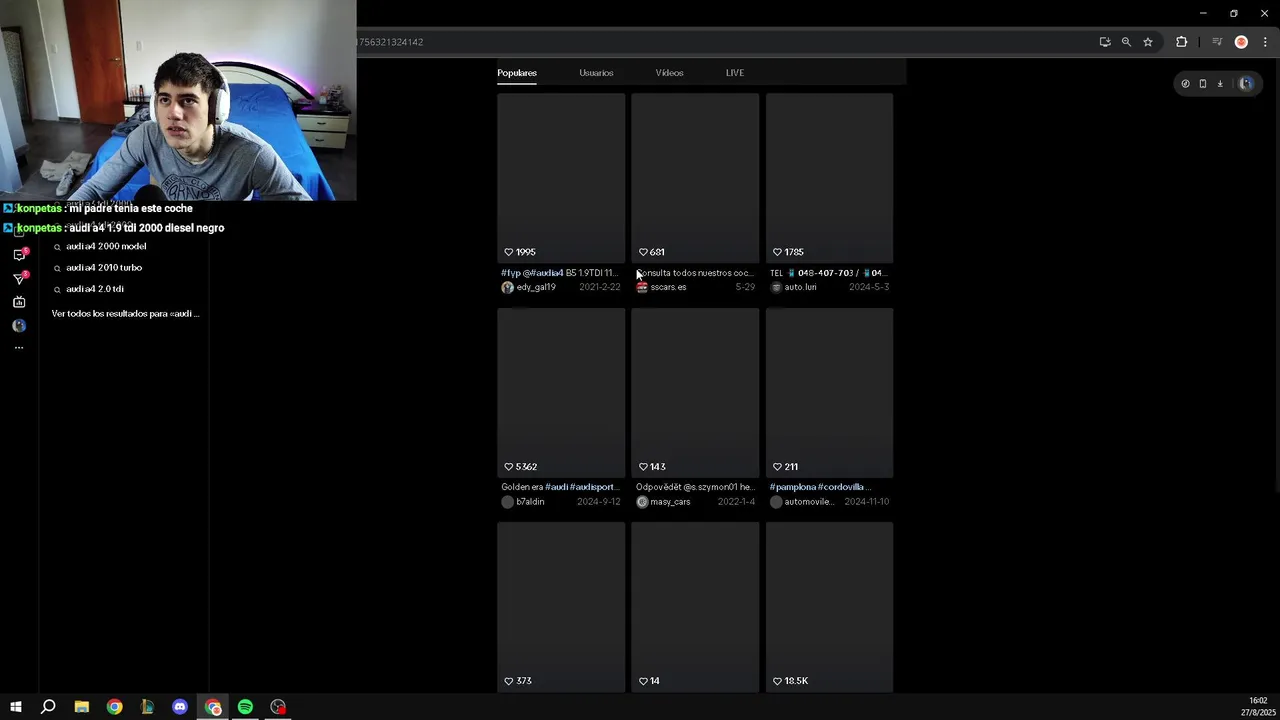
Task: Open sscars.es user profile link
Action: coord(668,287)
